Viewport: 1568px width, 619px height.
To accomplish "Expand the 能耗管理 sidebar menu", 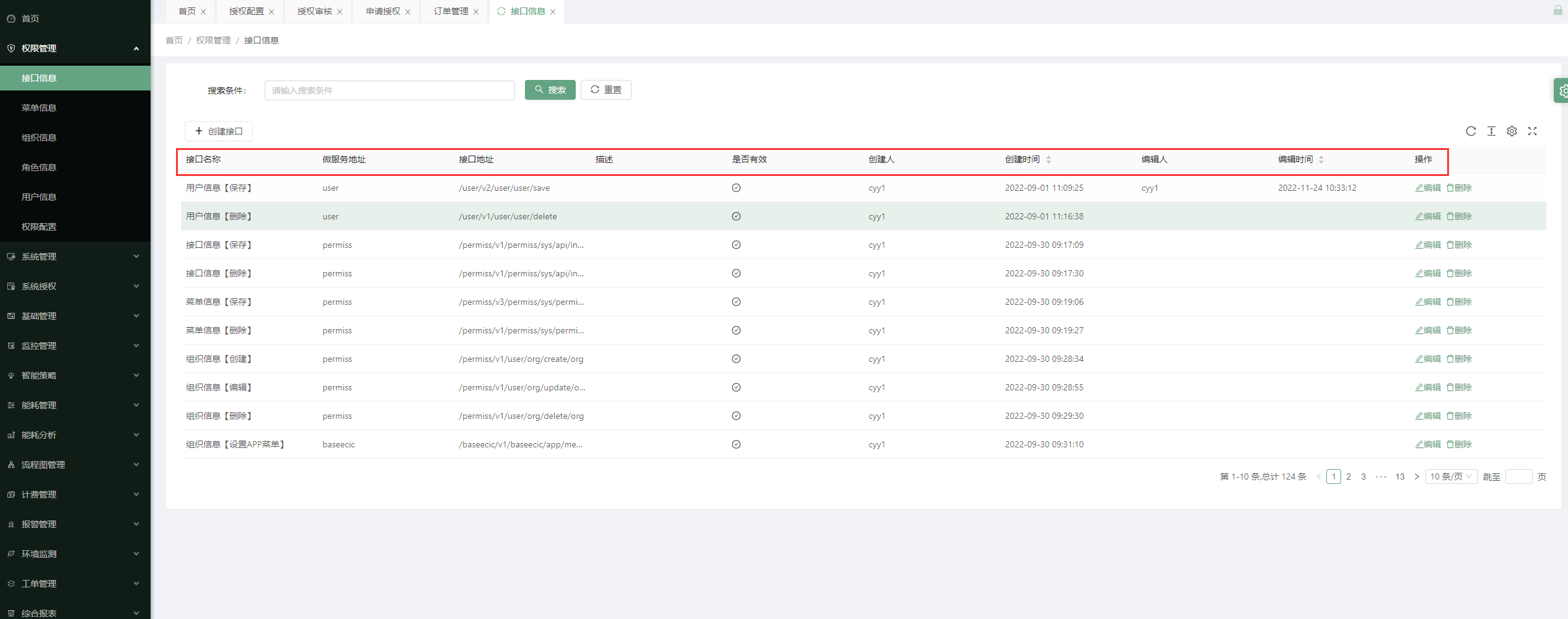I will (75, 405).
